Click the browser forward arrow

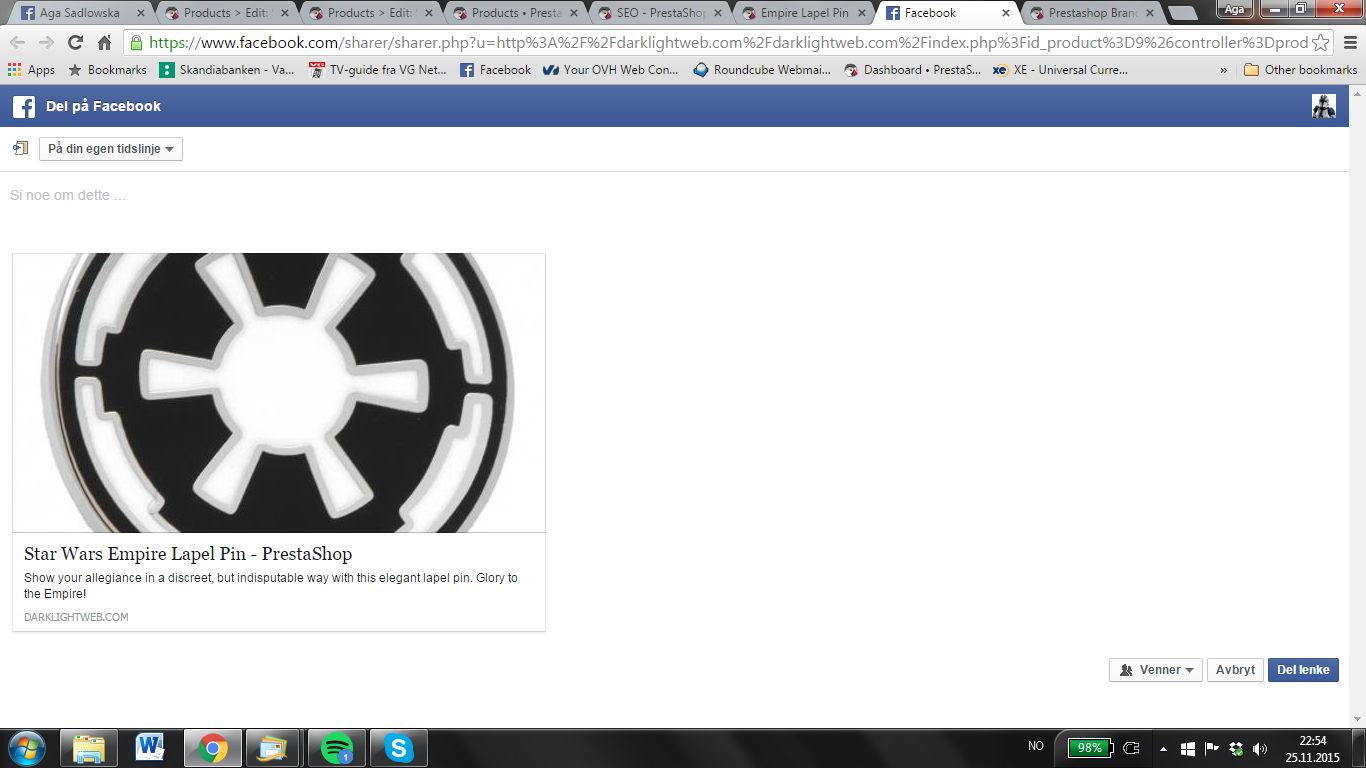pos(46,43)
